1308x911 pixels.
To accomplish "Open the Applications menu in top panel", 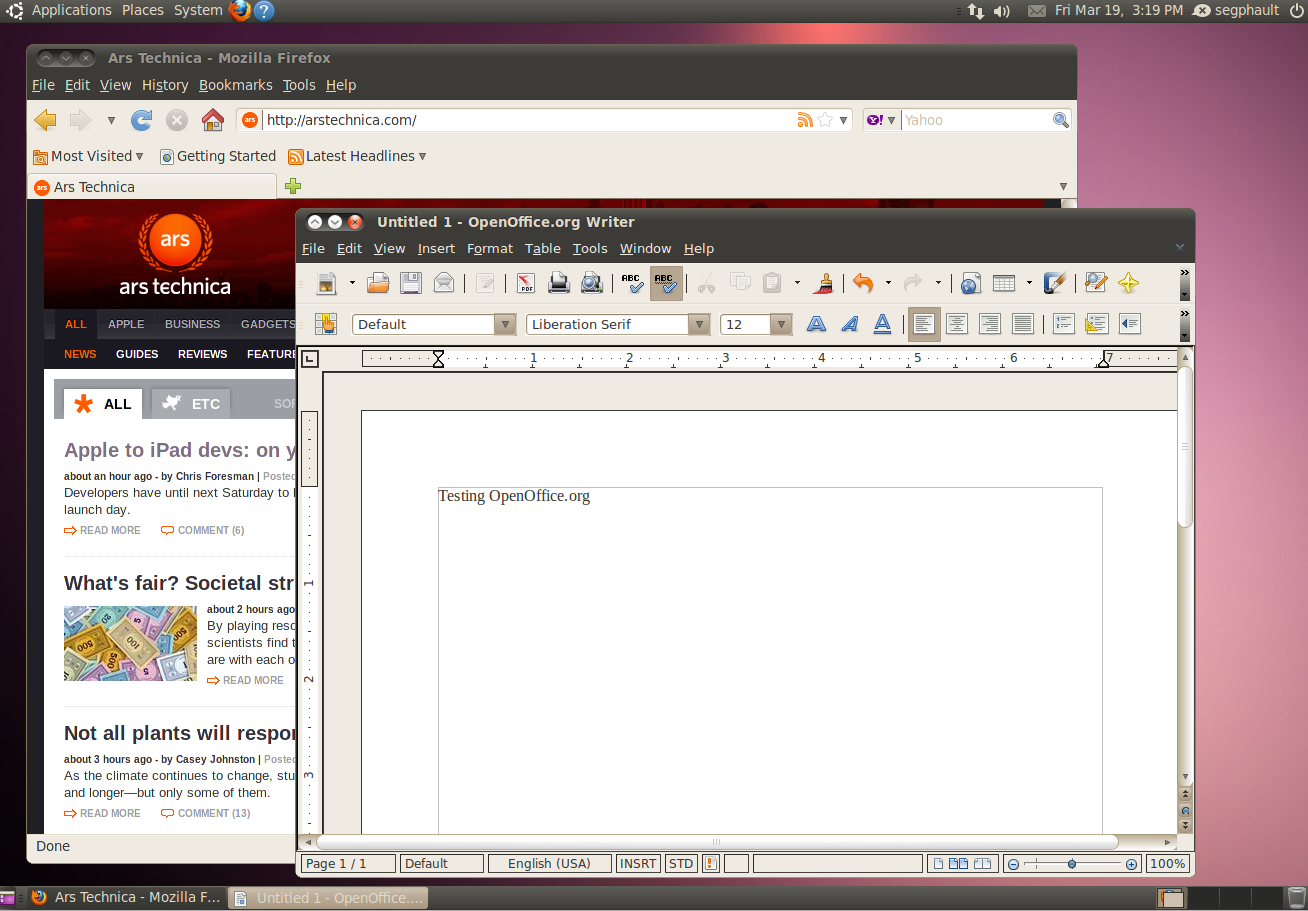I will [72, 10].
